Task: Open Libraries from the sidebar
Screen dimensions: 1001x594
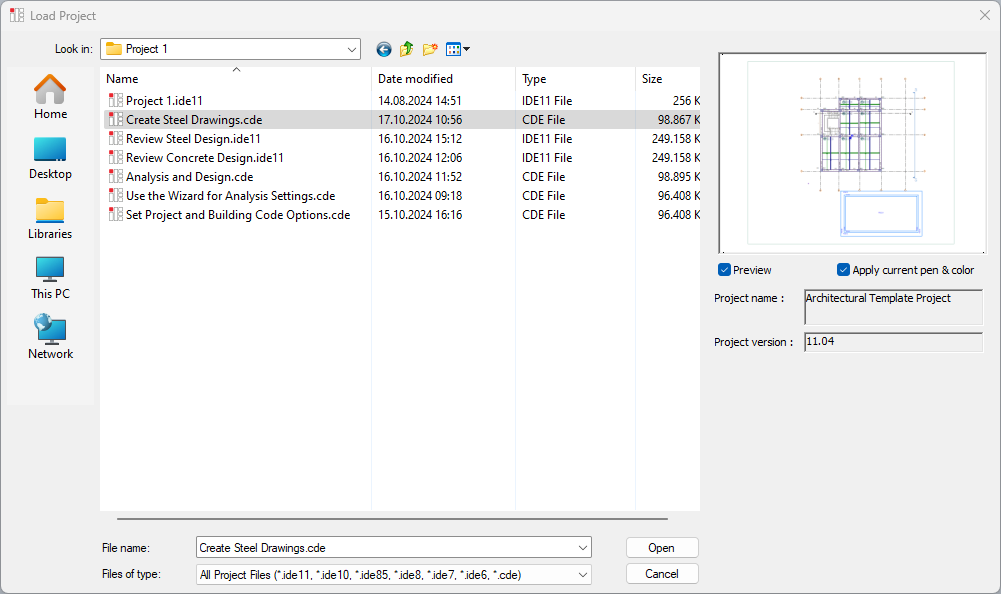Action: (x=50, y=218)
